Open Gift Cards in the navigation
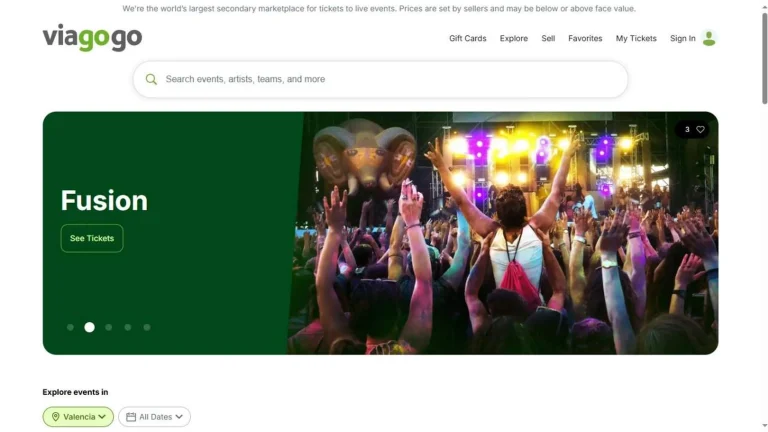Image resolution: width=768 pixels, height=432 pixels. pos(467,38)
